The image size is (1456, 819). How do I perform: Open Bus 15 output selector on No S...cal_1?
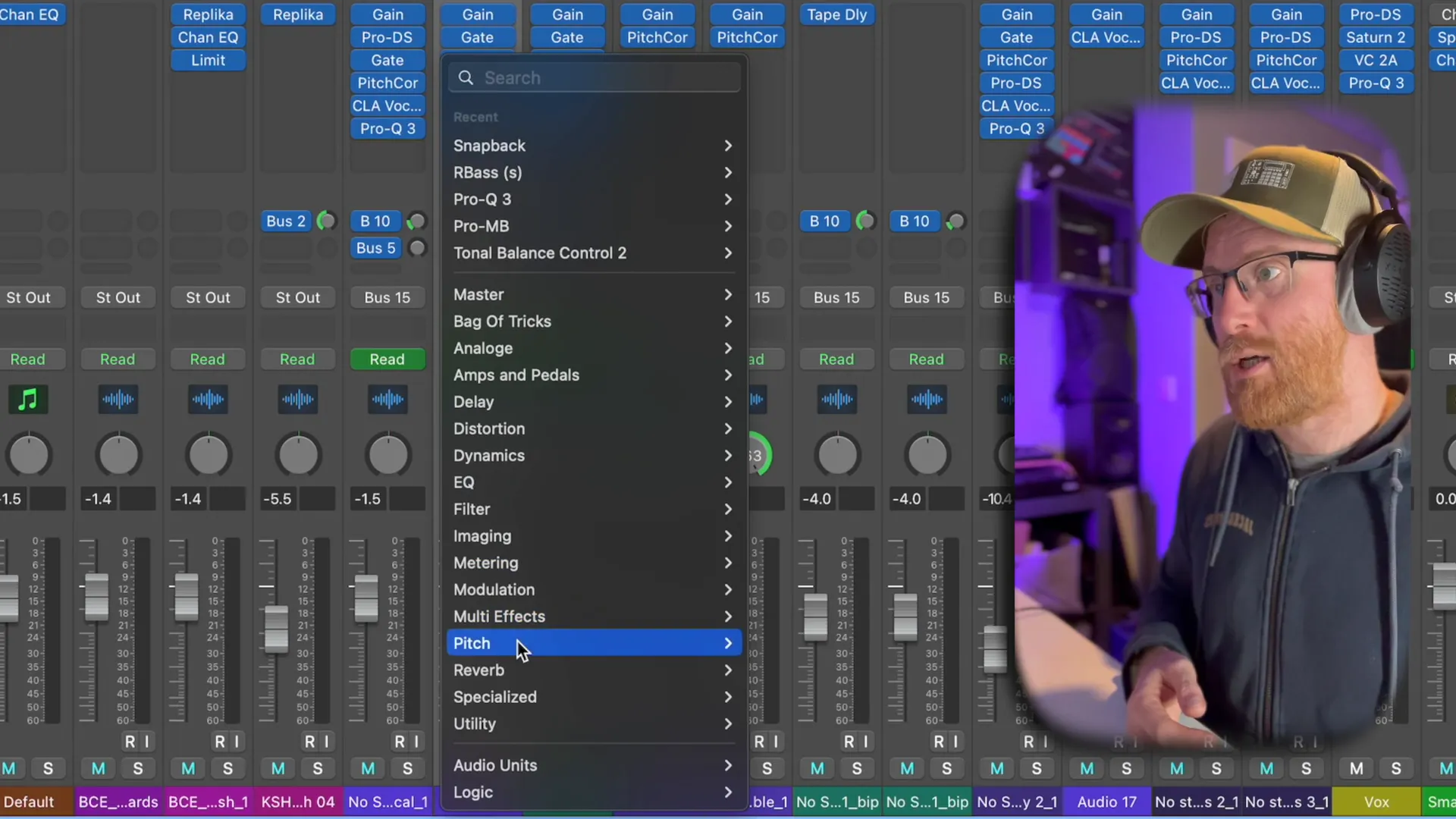(388, 298)
